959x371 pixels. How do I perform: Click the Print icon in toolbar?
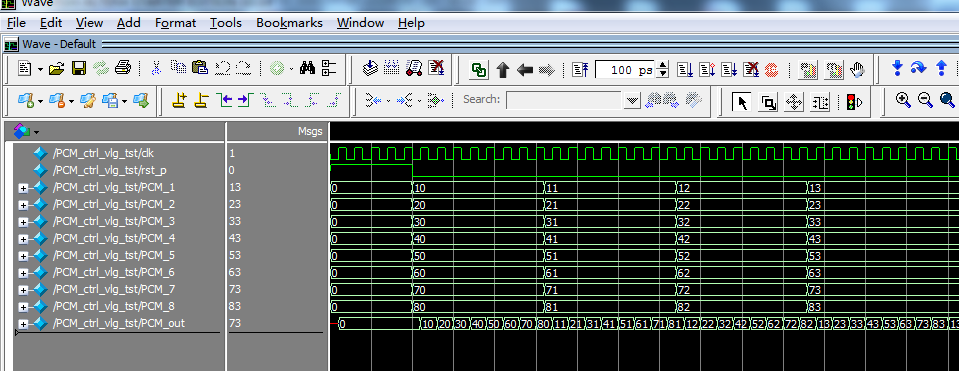click(x=123, y=68)
